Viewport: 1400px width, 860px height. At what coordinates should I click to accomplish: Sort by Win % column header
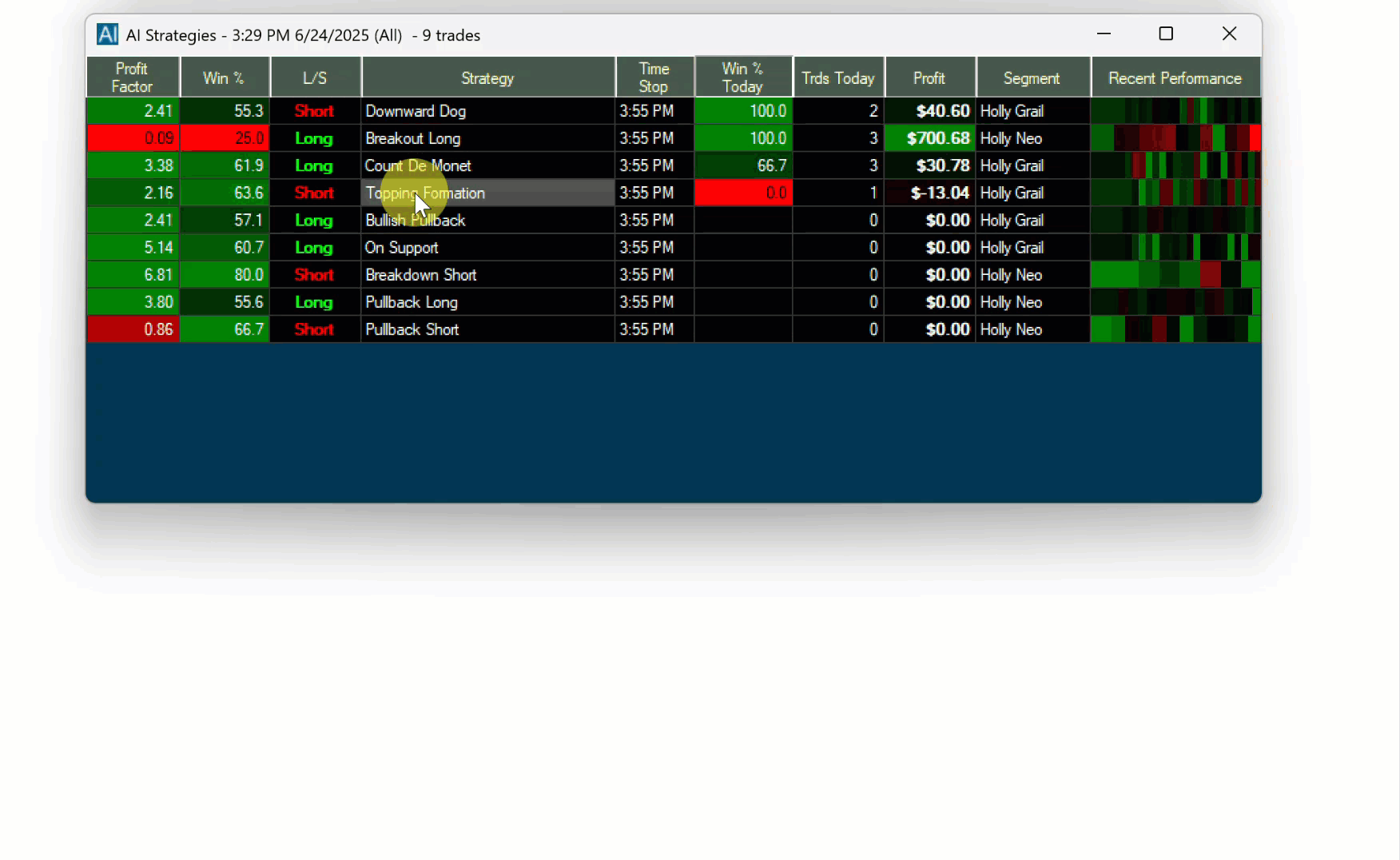pyautogui.click(x=225, y=78)
